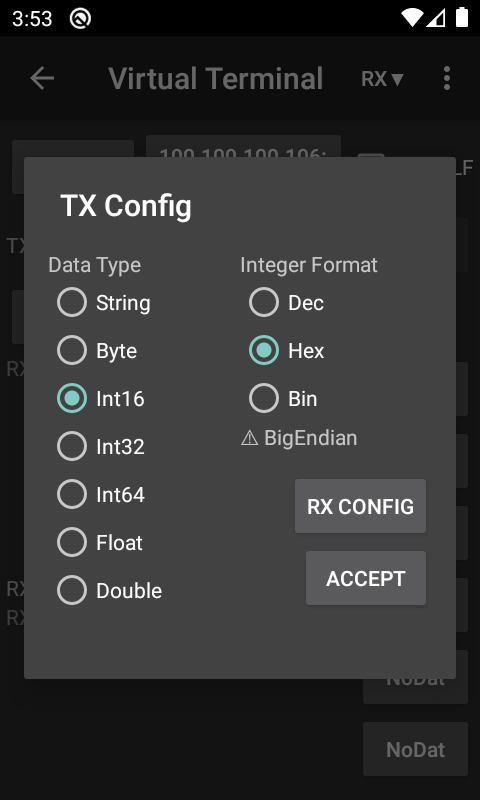Tap the Wi-Fi status bar icon
The width and height of the screenshot is (480, 800).
pyautogui.click(x=412, y=18)
